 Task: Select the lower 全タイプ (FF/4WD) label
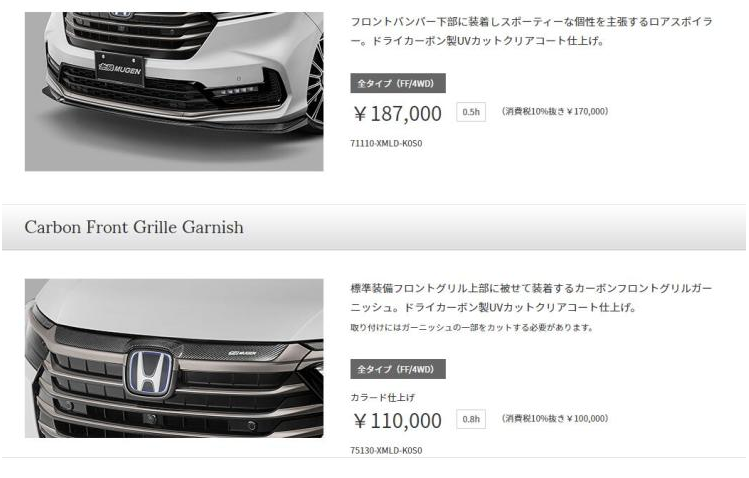(398, 369)
